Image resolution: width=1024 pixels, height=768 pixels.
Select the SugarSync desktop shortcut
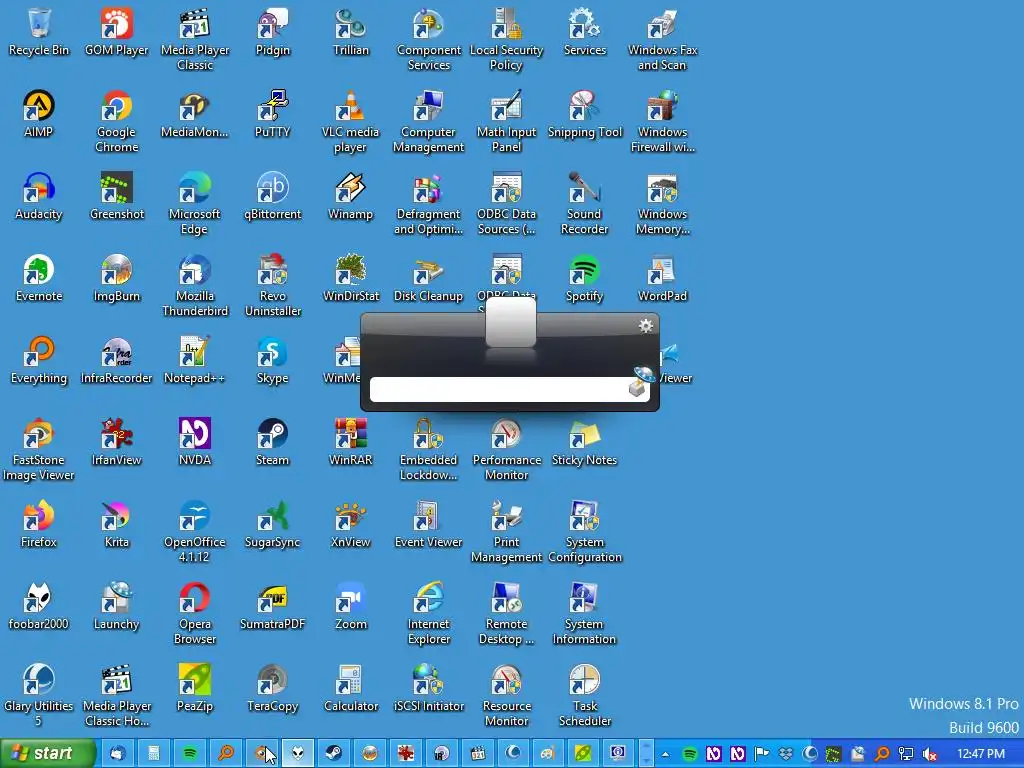(x=273, y=524)
